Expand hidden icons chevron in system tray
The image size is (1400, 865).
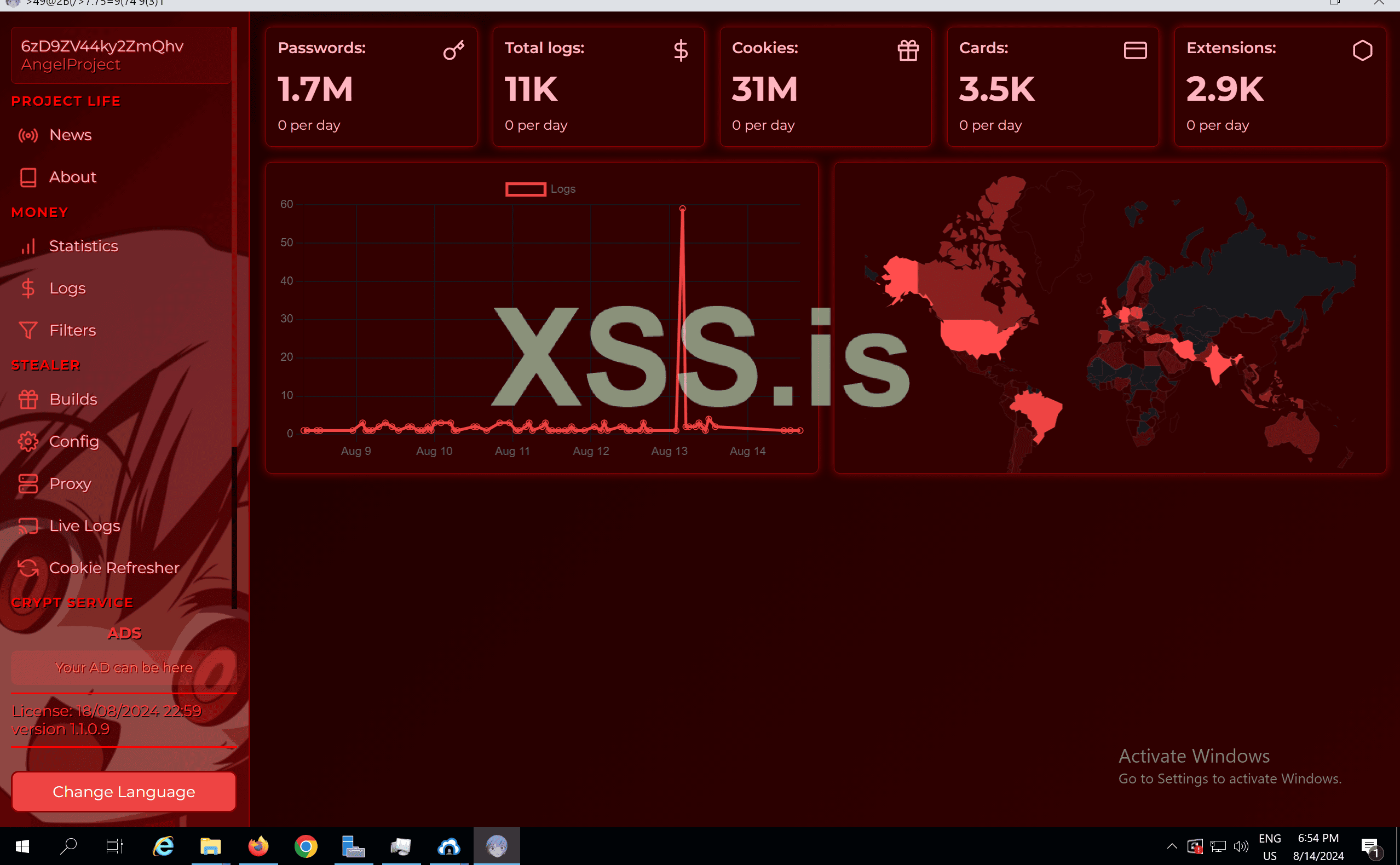[x=1172, y=847]
